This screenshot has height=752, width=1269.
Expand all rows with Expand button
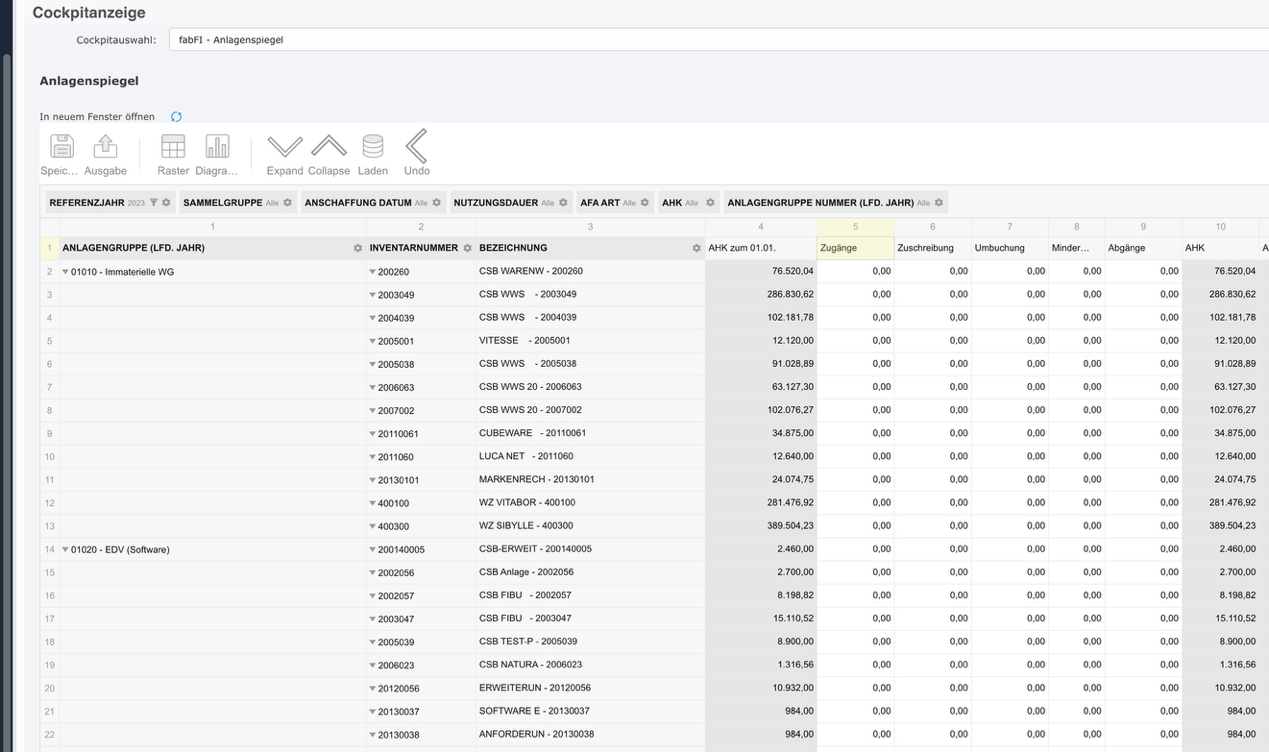(285, 147)
